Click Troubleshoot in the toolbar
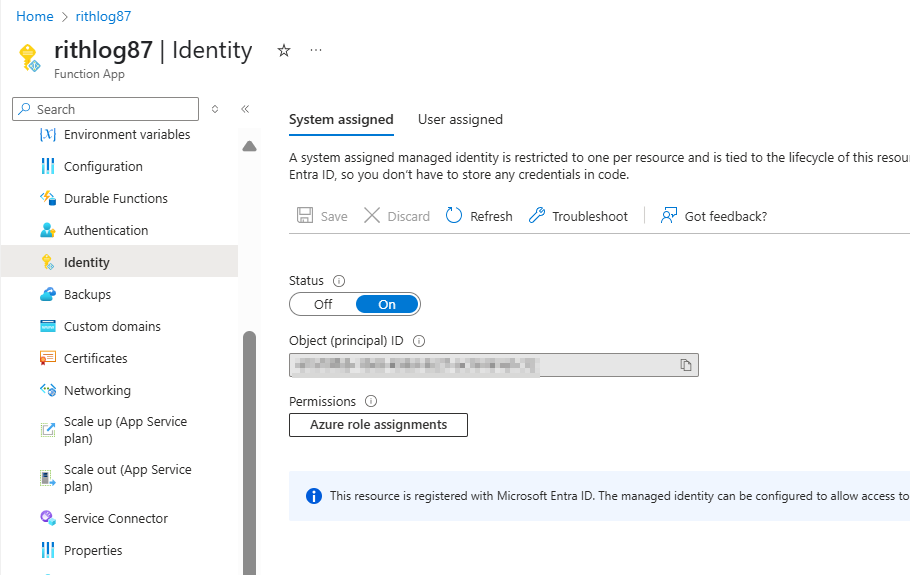This screenshot has width=910, height=575. [x=578, y=216]
